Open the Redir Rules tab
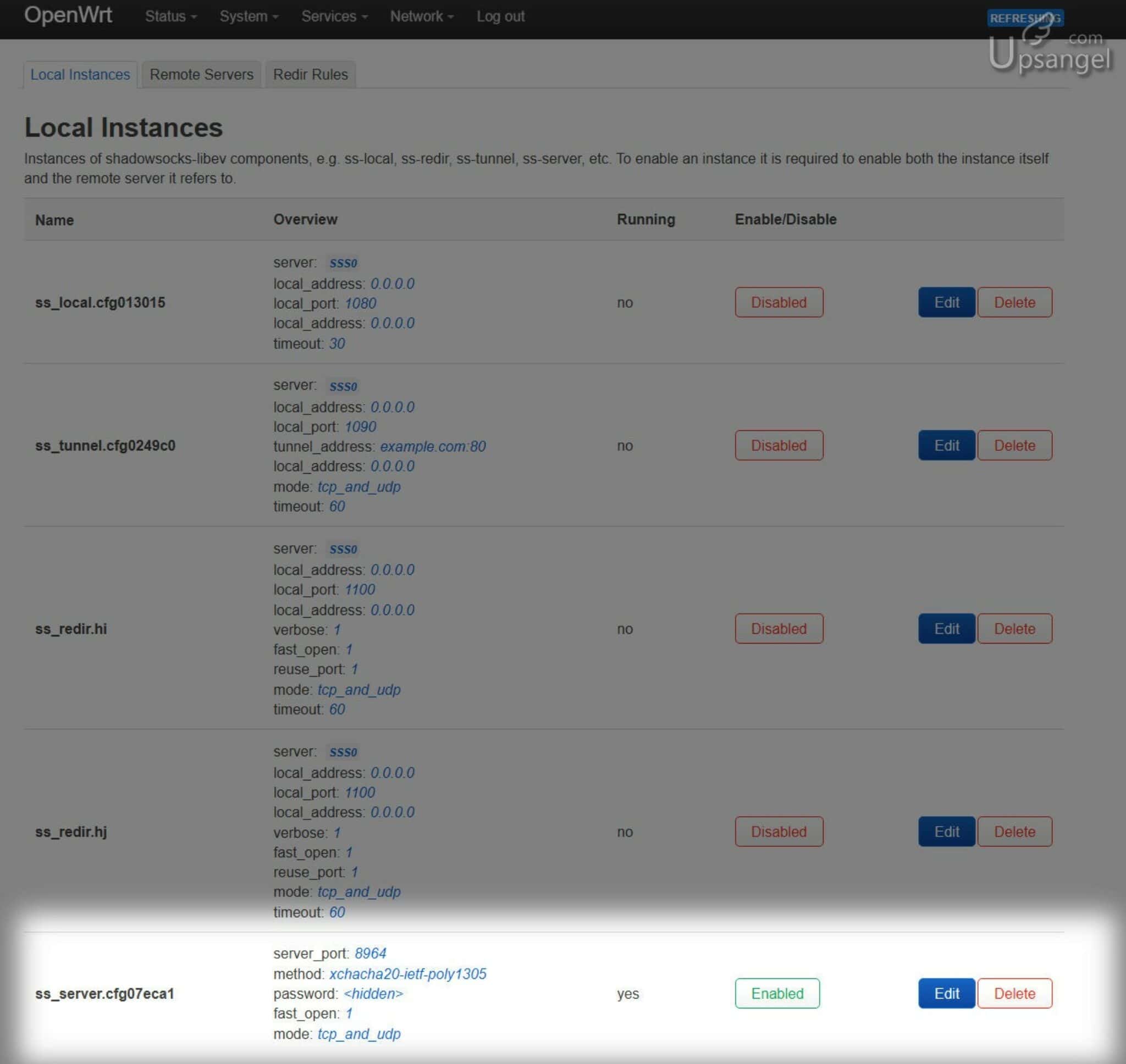The image size is (1126, 1064). tap(310, 74)
